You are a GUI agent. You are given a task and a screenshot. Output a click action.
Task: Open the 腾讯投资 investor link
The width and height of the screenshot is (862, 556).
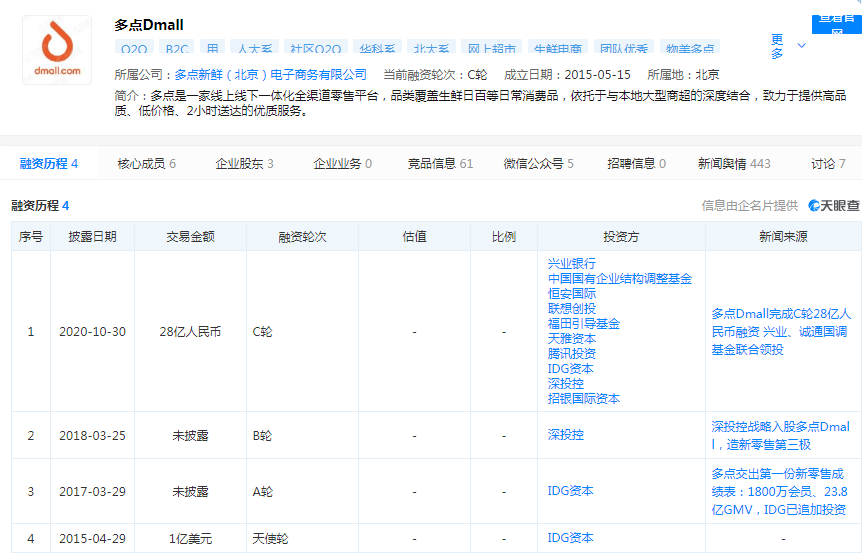click(572, 354)
